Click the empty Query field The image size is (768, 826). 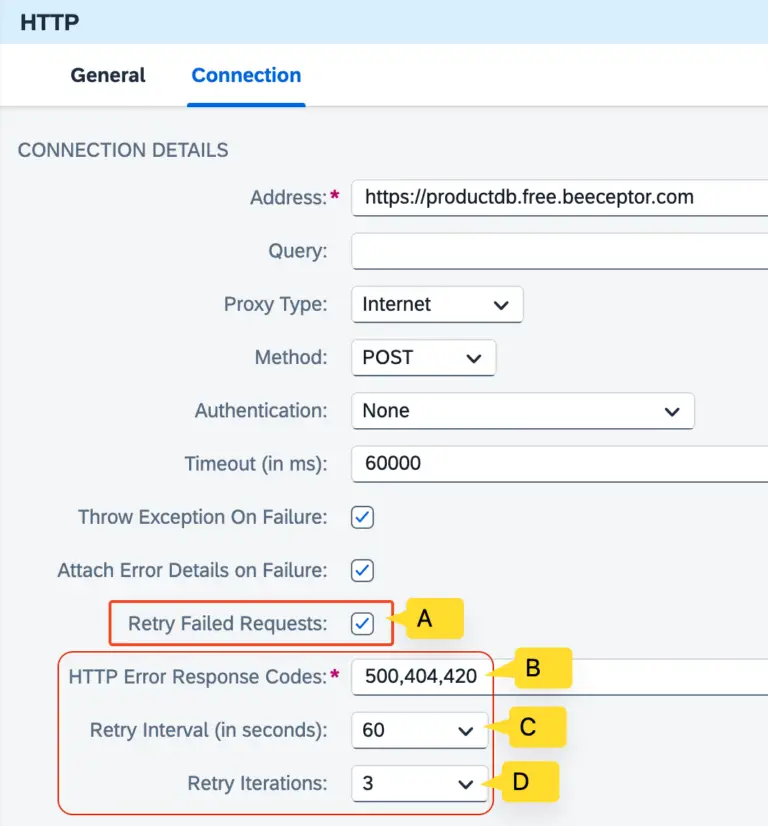coord(550,251)
